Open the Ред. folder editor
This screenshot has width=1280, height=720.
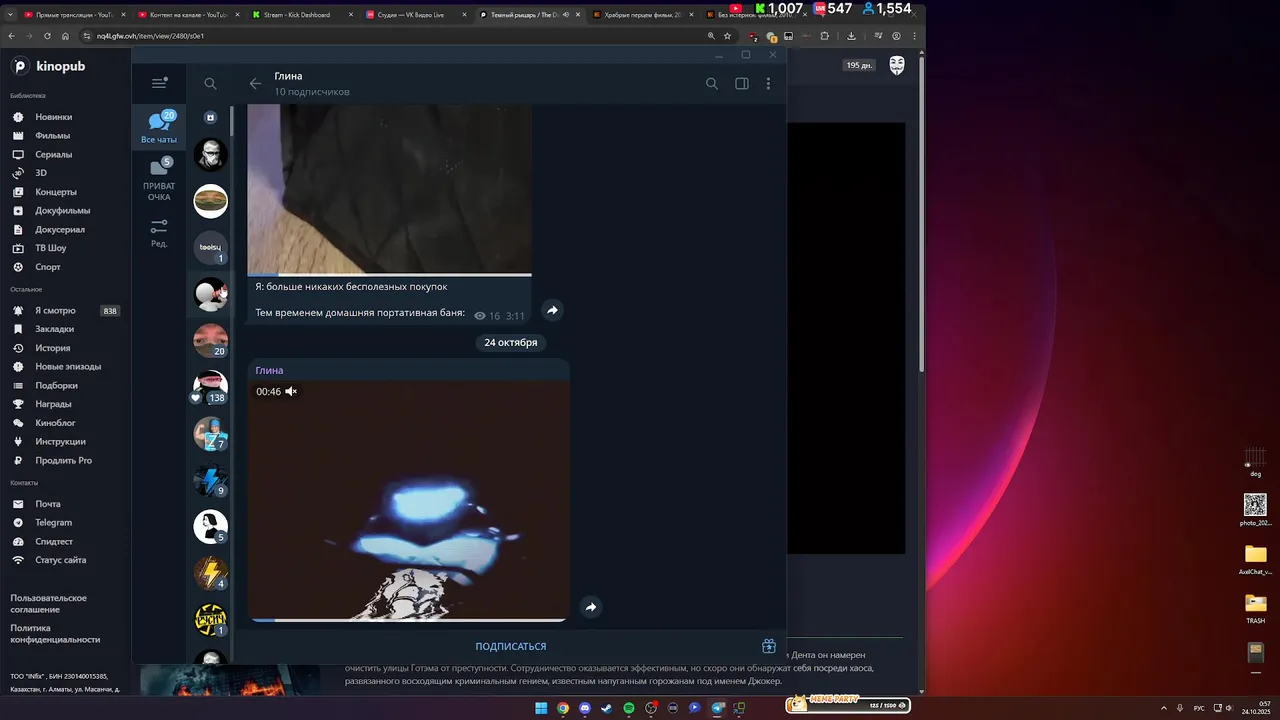click(x=159, y=234)
